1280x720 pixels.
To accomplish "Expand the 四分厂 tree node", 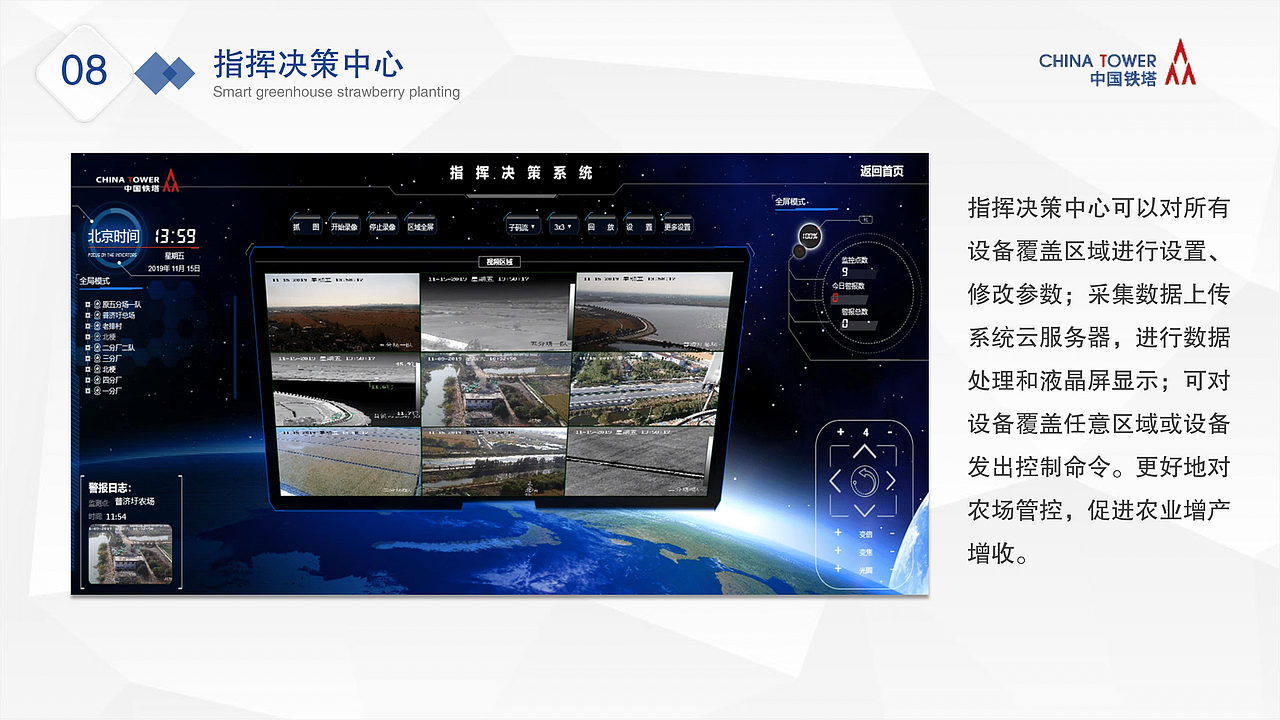I will click(x=88, y=380).
